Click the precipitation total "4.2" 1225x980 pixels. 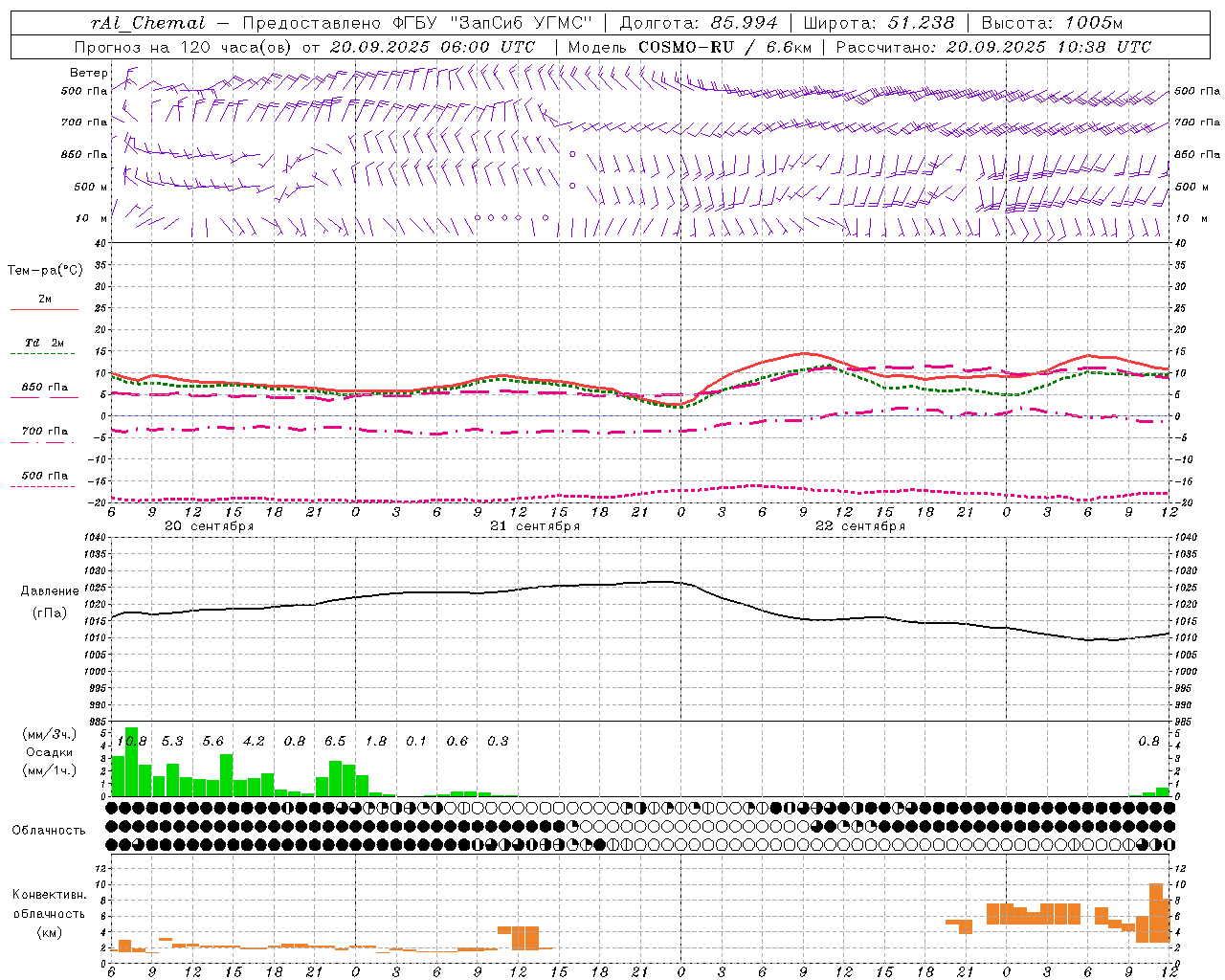pyautogui.click(x=254, y=742)
